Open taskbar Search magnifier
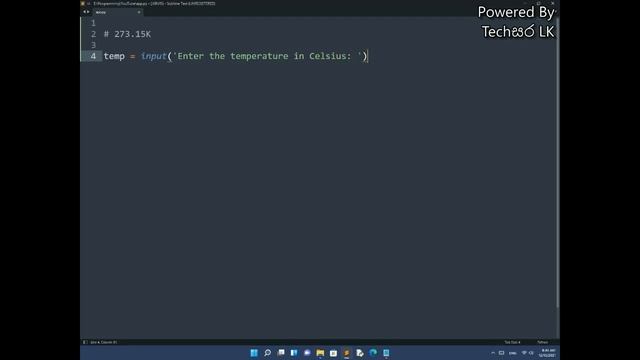 (x=267, y=353)
